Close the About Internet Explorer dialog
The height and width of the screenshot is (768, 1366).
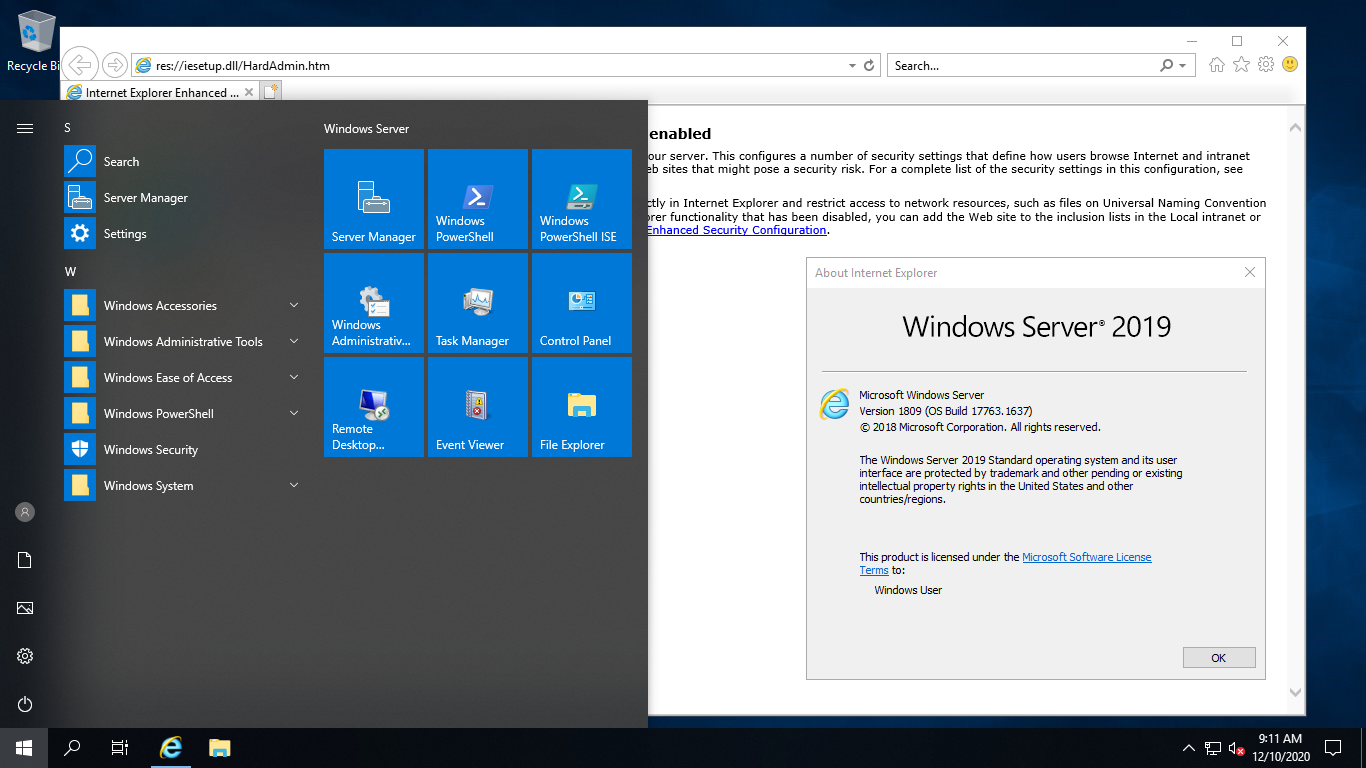1249,272
